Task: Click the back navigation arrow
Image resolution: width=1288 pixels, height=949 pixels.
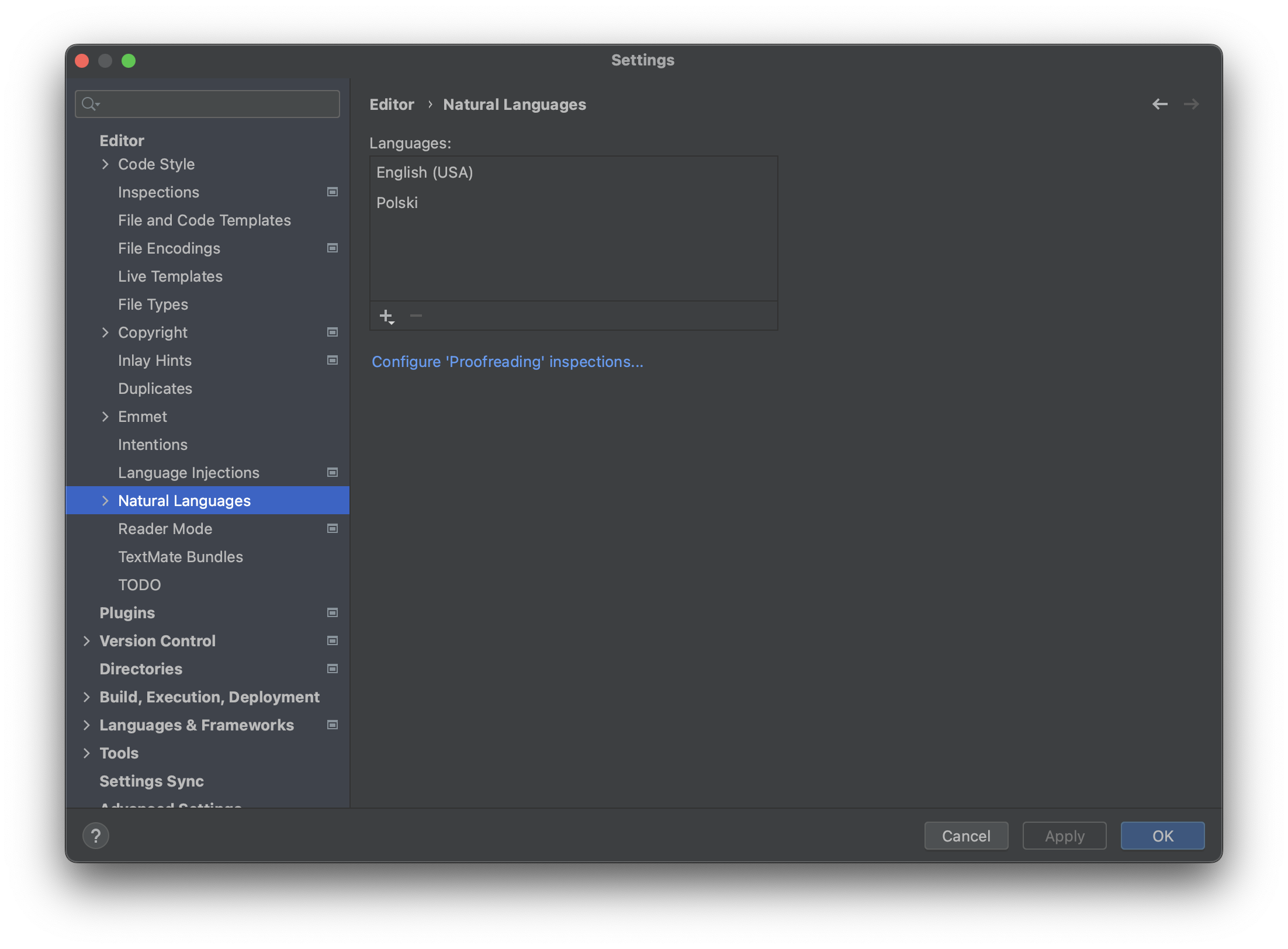Action: tap(1159, 104)
